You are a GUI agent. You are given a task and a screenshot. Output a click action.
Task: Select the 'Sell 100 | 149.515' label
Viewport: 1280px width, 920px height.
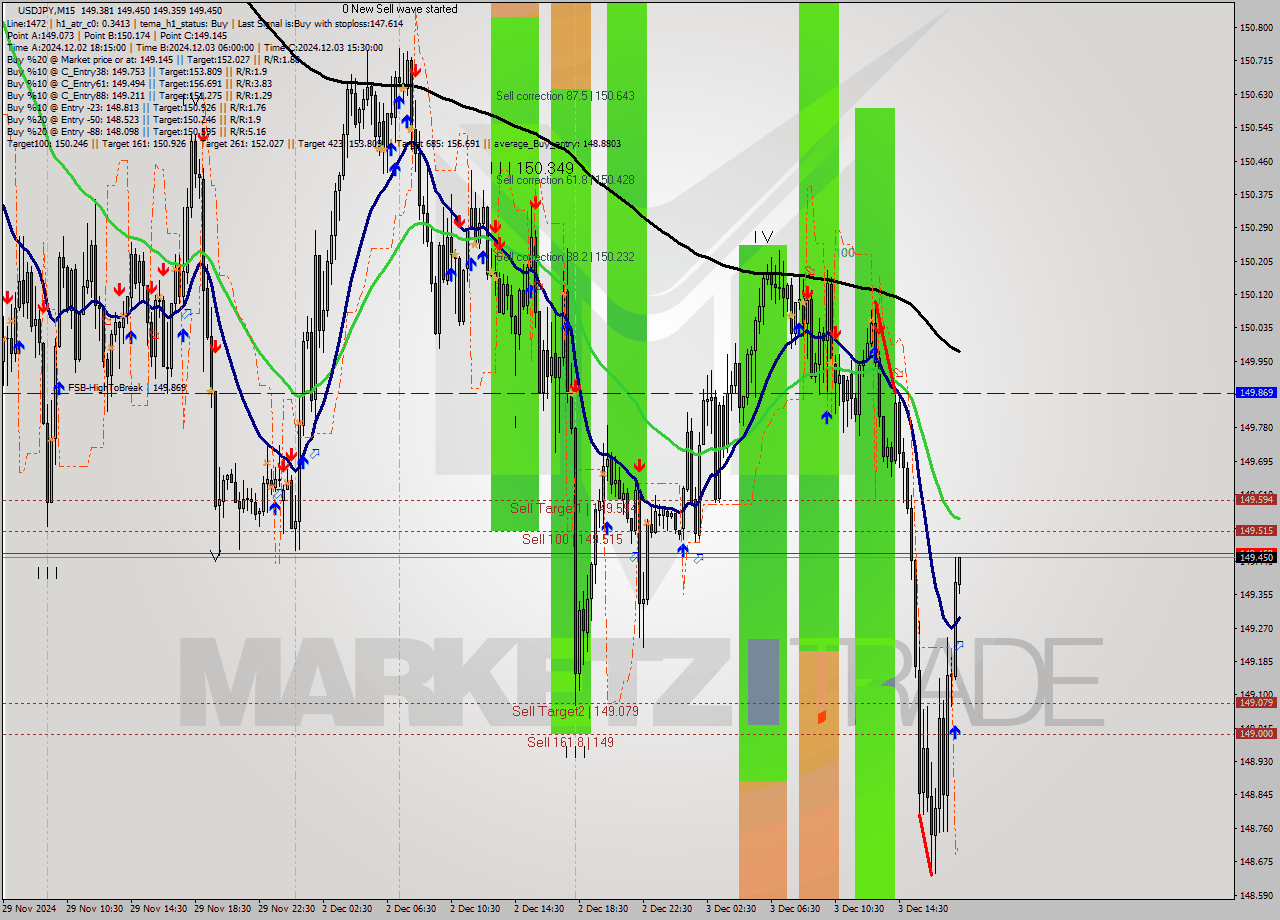[x=572, y=539]
